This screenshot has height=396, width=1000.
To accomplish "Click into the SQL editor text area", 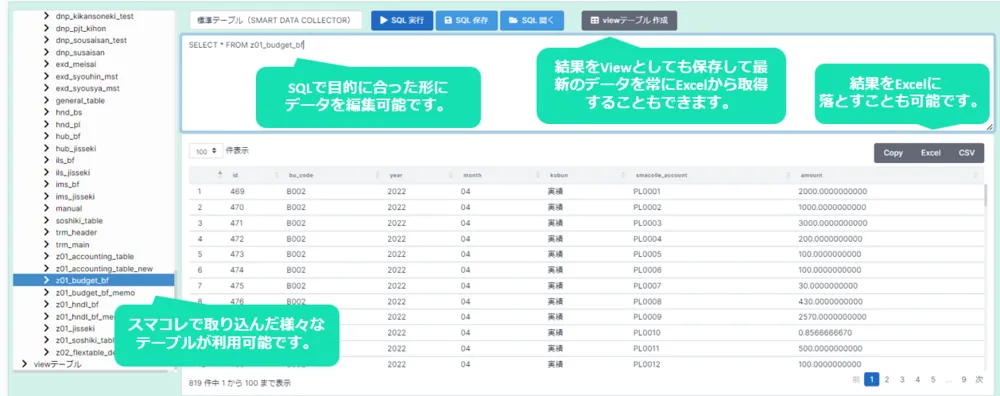I will click(587, 83).
